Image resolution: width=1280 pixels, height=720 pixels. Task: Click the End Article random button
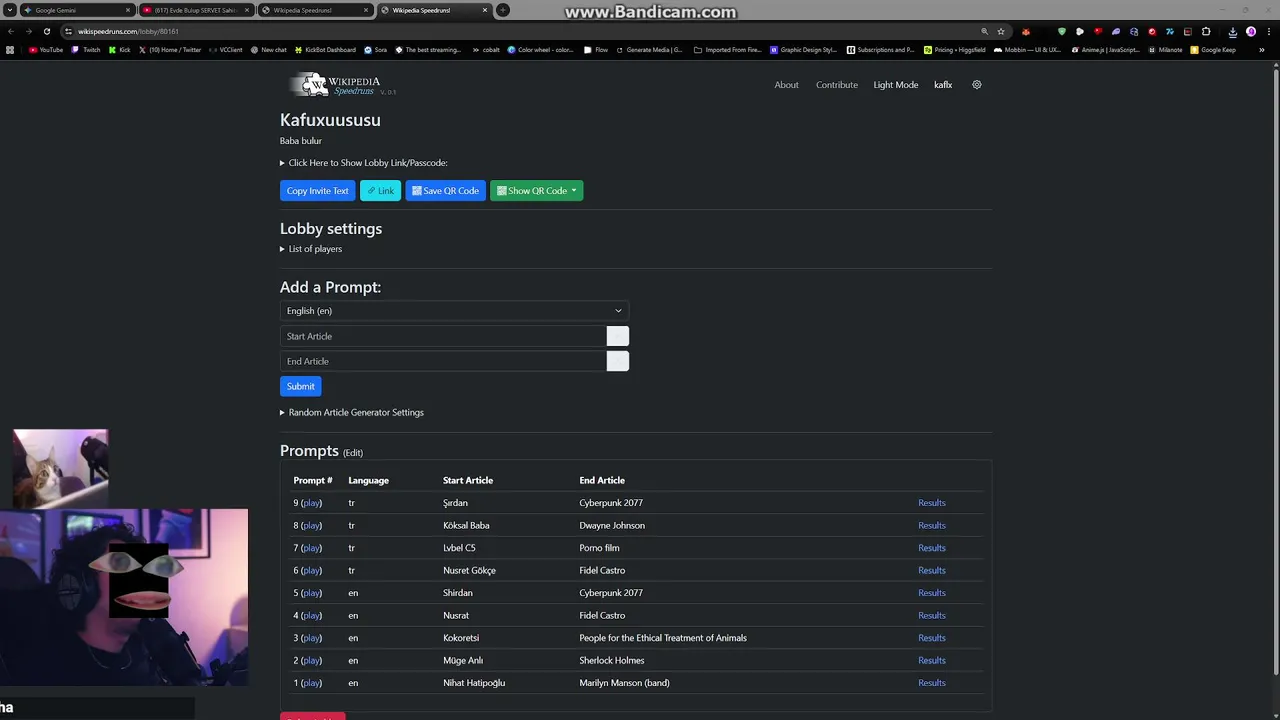pos(617,361)
